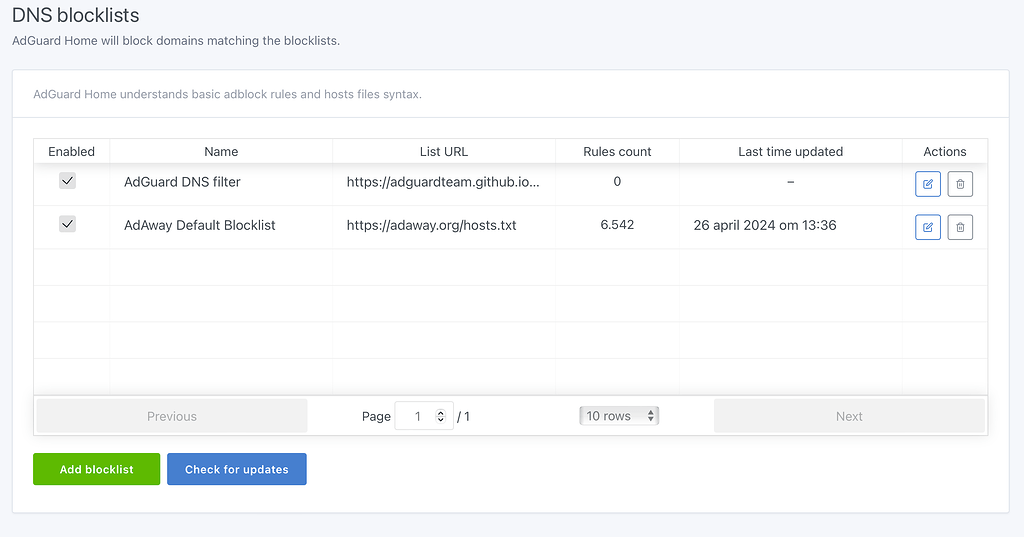Screen dimensions: 1024x537
Task: Uncheck the AdAway Default Blocklist checkbox
Action: click(x=67, y=224)
